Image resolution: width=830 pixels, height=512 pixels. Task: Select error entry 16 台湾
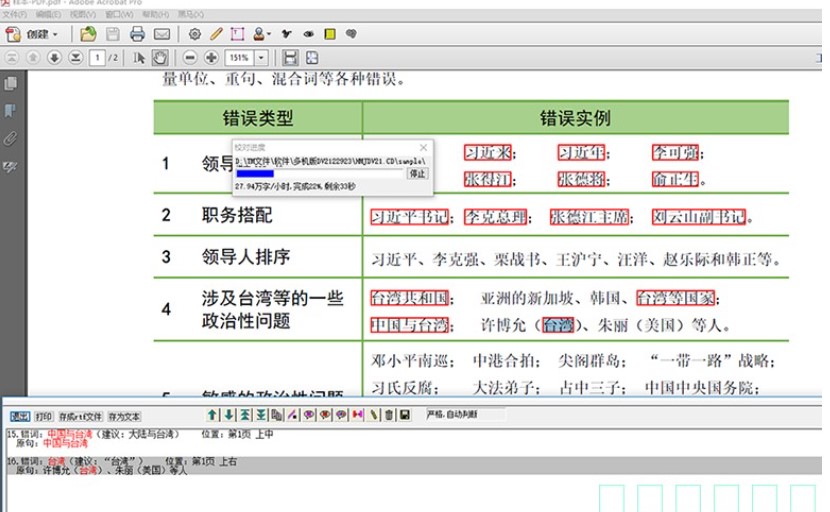[414, 465]
